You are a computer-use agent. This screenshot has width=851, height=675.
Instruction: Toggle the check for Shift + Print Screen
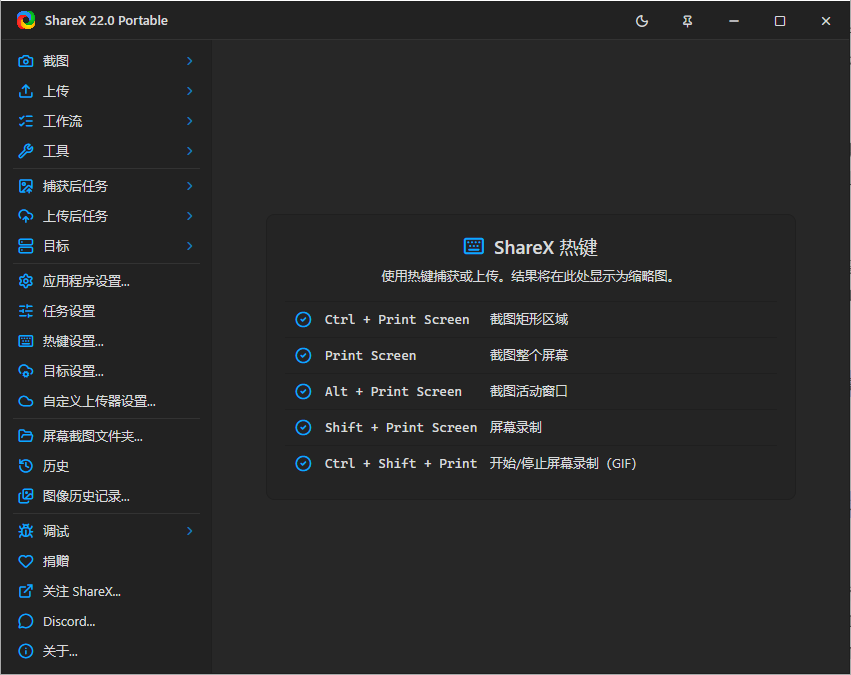tap(303, 428)
